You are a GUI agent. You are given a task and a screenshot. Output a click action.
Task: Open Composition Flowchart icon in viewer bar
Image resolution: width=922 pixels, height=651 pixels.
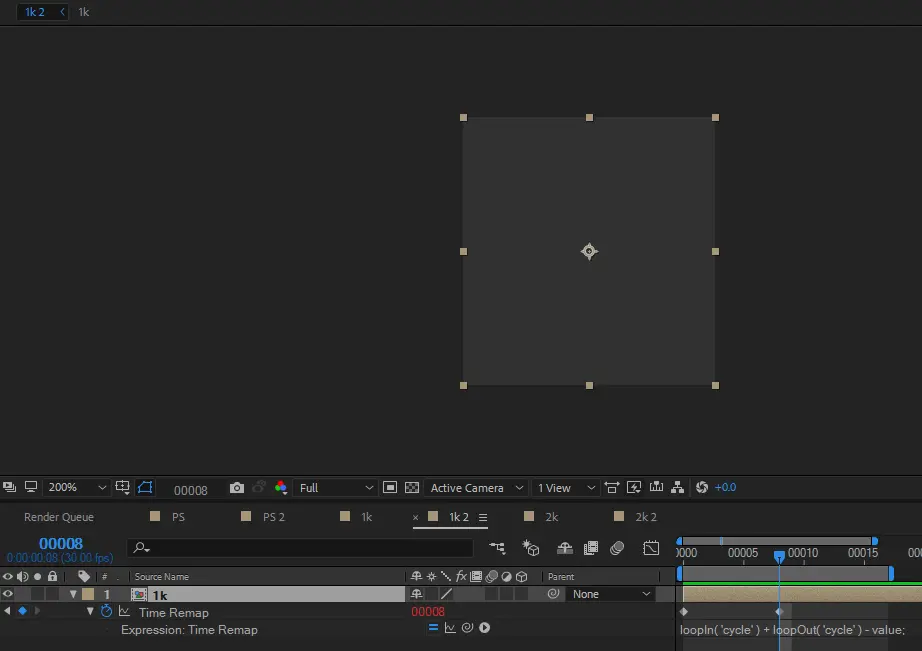(x=677, y=488)
